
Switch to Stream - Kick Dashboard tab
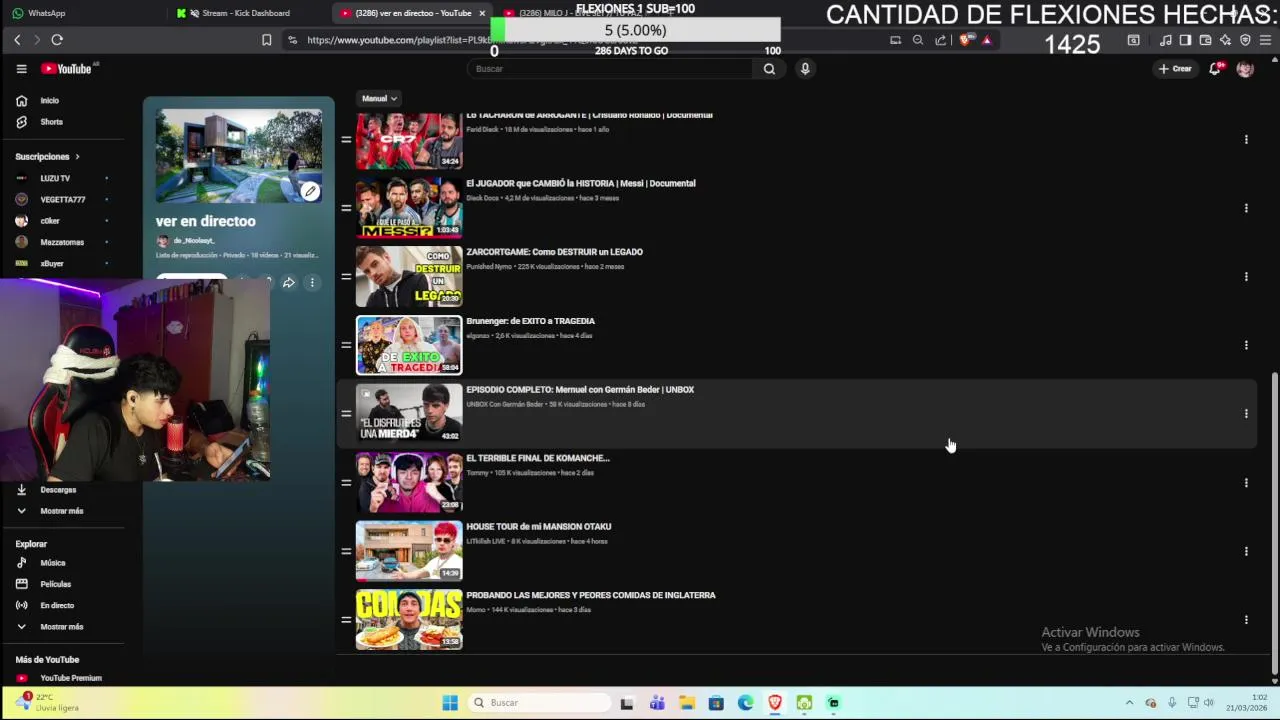point(245,13)
